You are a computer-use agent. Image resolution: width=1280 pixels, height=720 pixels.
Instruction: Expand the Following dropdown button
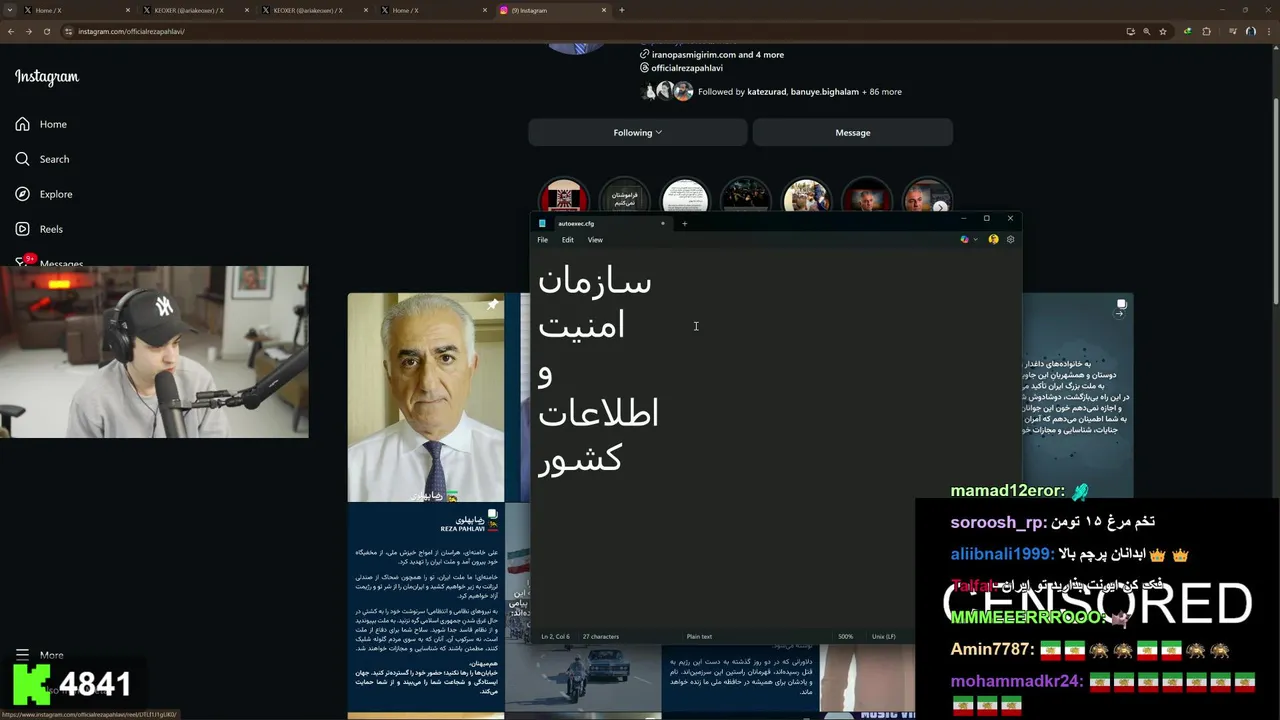pyautogui.click(x=637, y=132)
